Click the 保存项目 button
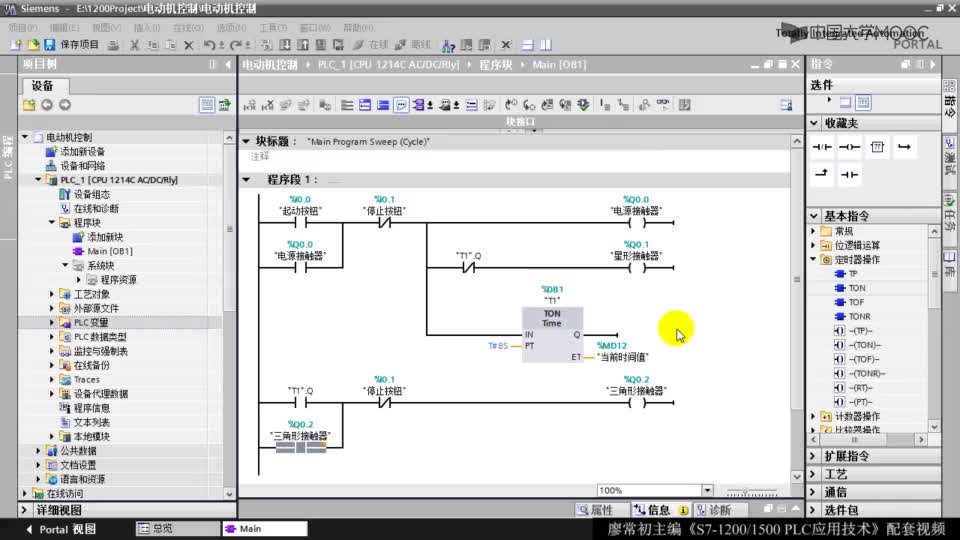The height and width of the screenshot is (540, 960). point(72,45)
